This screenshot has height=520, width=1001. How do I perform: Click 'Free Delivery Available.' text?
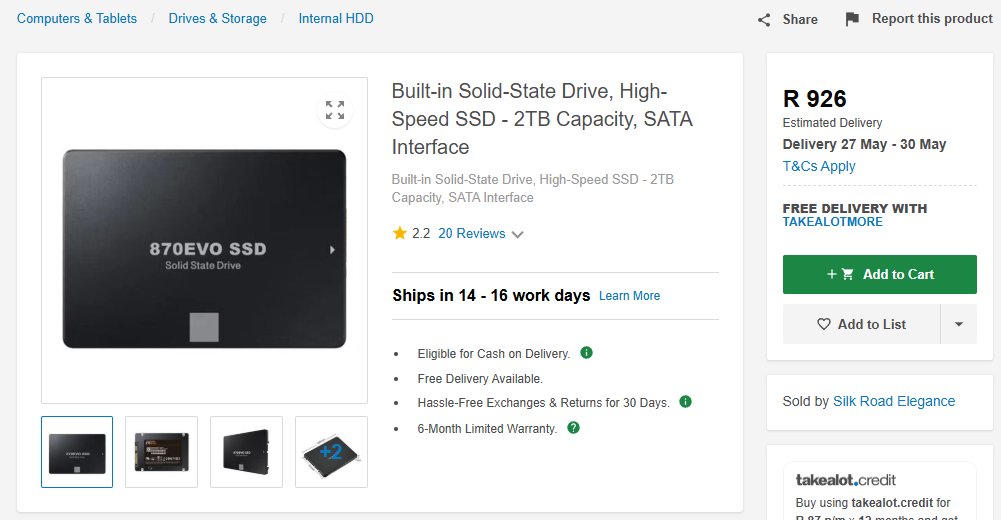(x=480, y=379)
